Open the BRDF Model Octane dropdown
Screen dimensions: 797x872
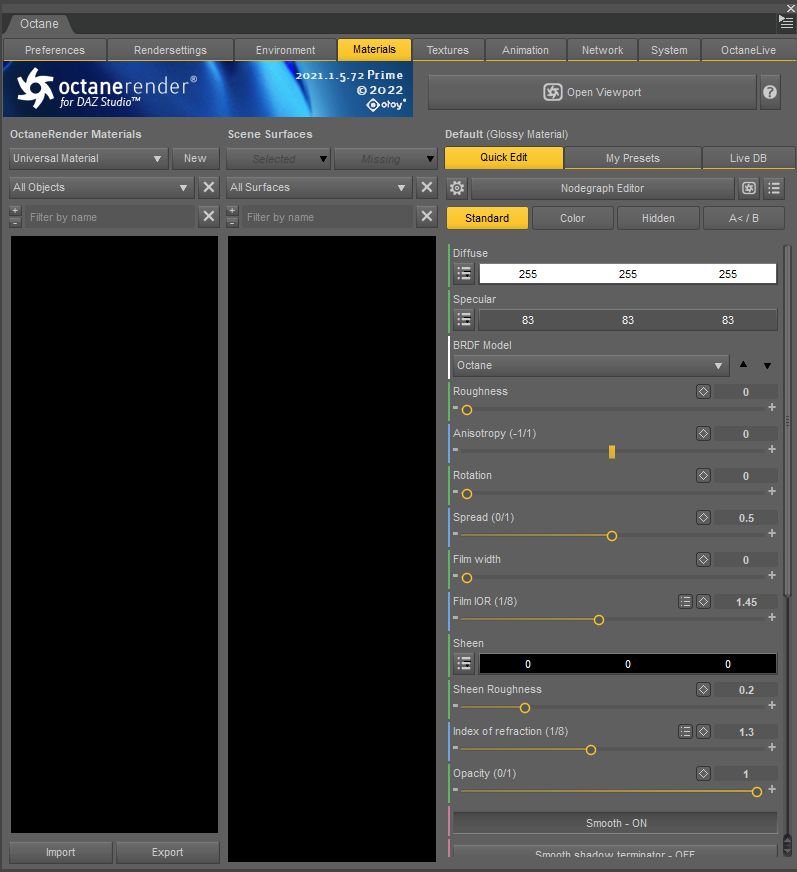pos(591,365)
